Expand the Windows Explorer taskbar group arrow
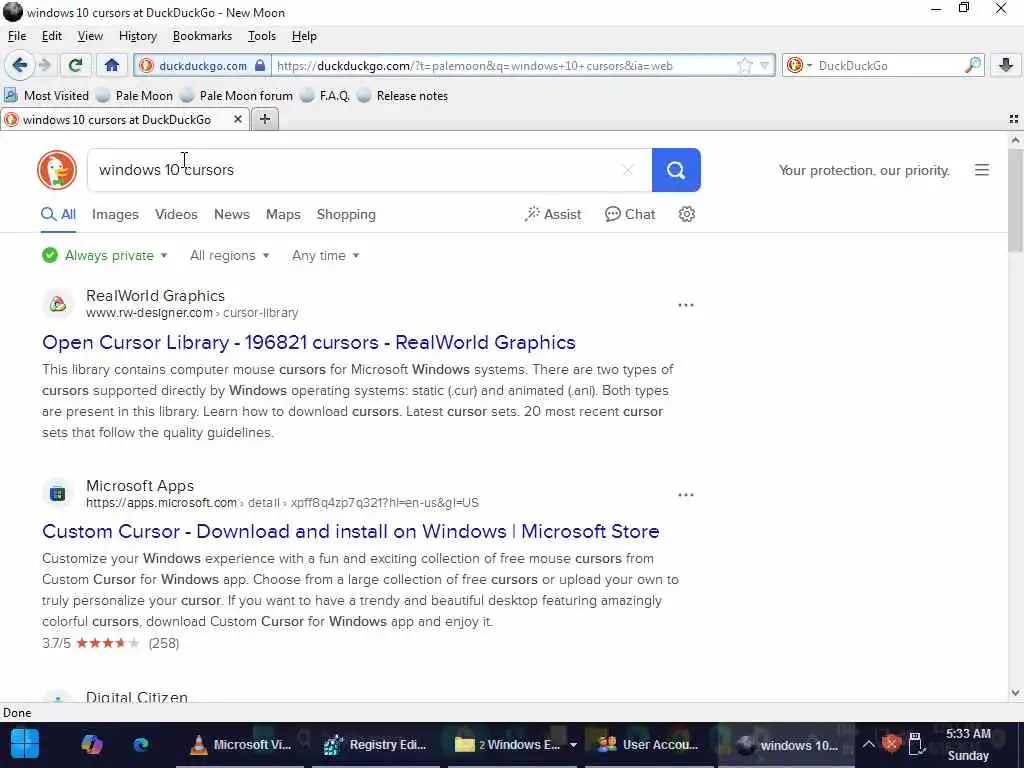 [x=573, y=744]
